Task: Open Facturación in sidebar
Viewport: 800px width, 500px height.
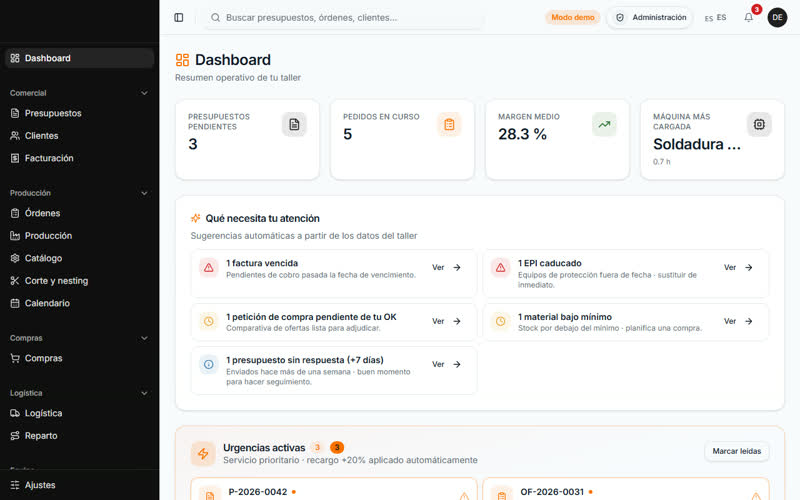Action: pos(80,158)
